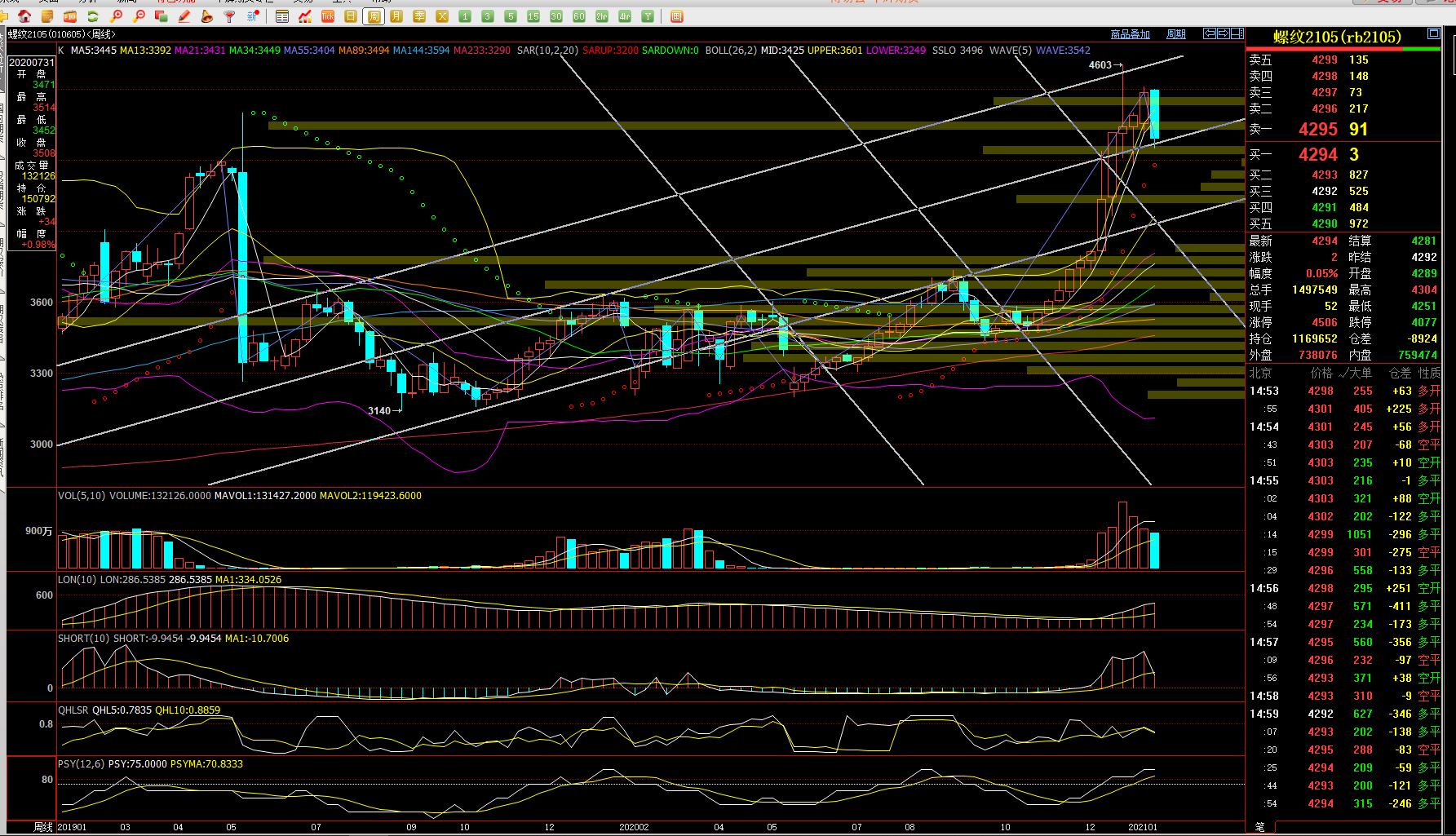Click the green refresh arrows icon
The width and height of the screenshot is (1456, 836).
(x=93, y=16)
